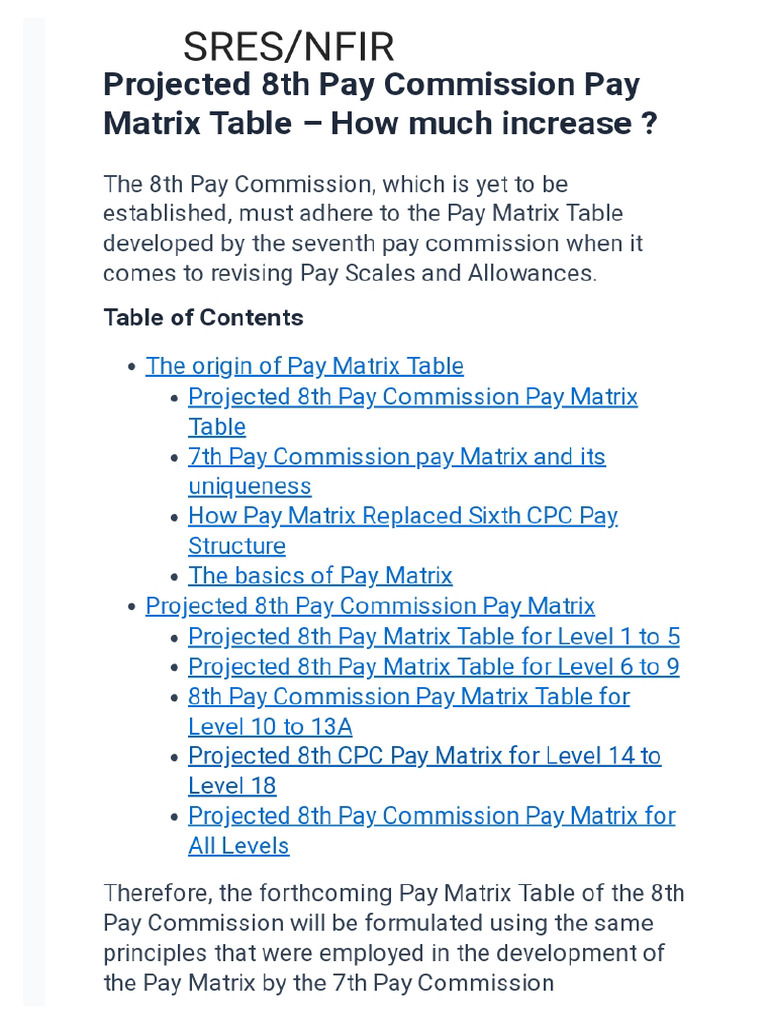Follow 'How Pay Matrix Replaced Sixth CPC' link
Viewport: 768px width, 1024px height.
(x=402, y=516)
